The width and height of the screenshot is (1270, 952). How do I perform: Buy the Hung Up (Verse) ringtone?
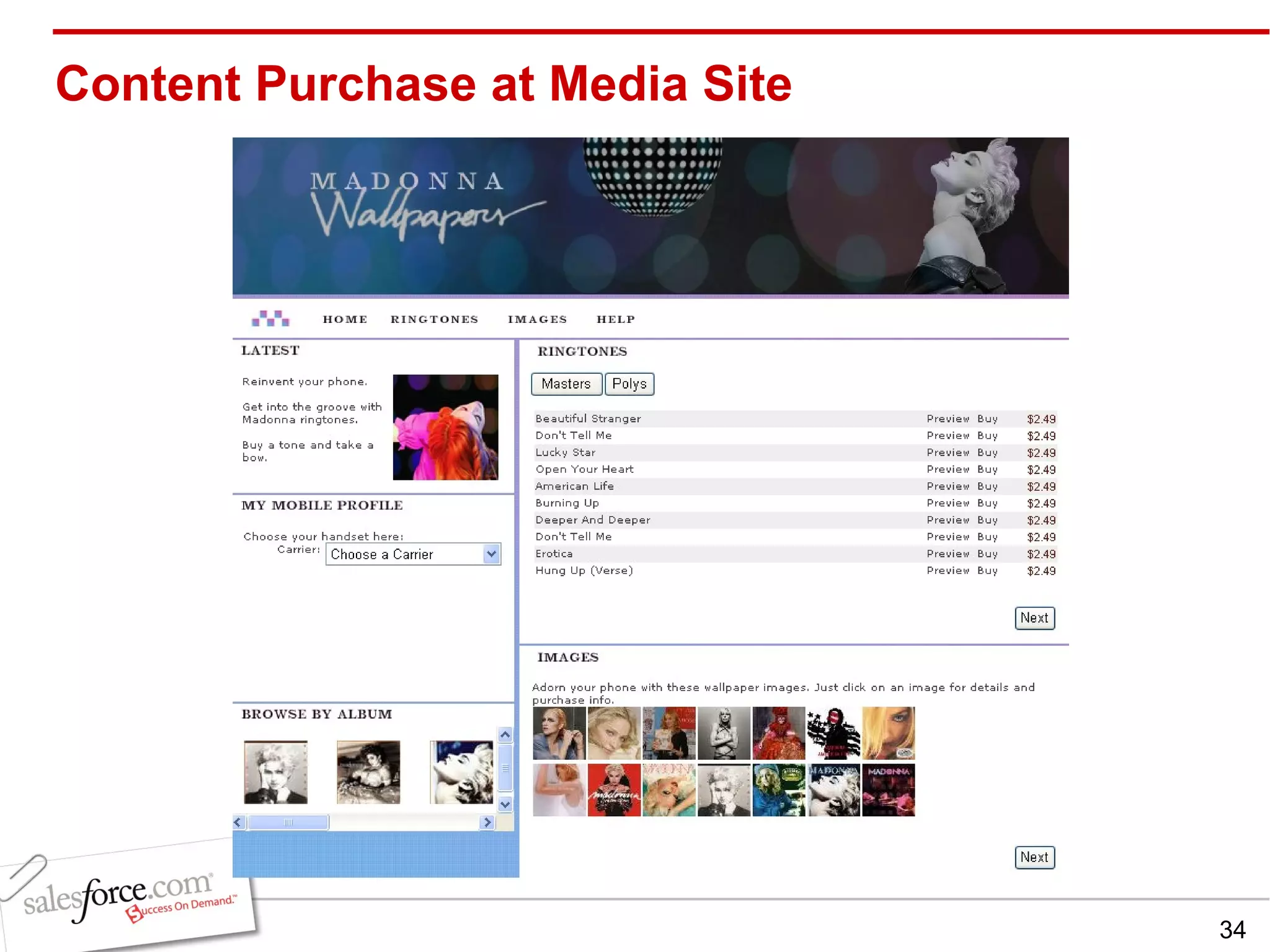click(x=987, y=570)
